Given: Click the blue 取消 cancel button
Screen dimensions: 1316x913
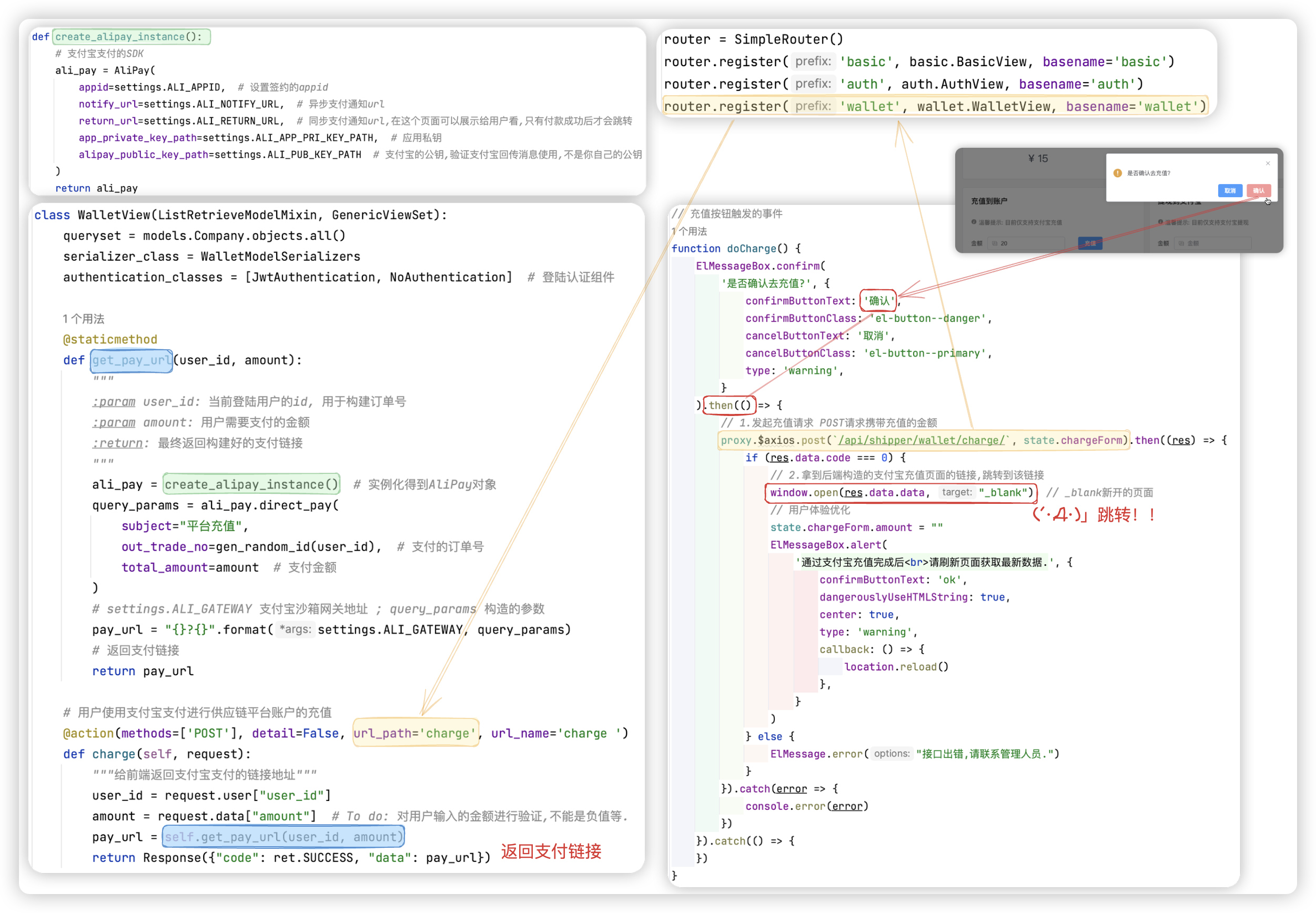Looking at the screenshot, I should 1230,190.
